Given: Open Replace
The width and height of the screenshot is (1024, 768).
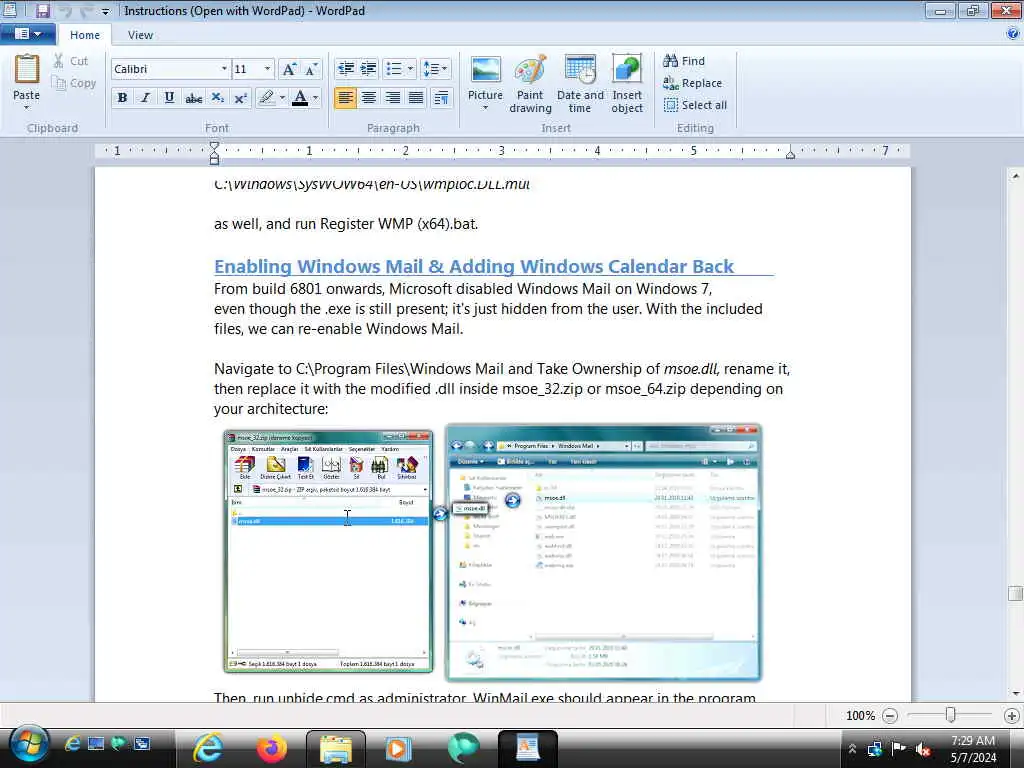Looking at the screenshot, I should (692, 83).
